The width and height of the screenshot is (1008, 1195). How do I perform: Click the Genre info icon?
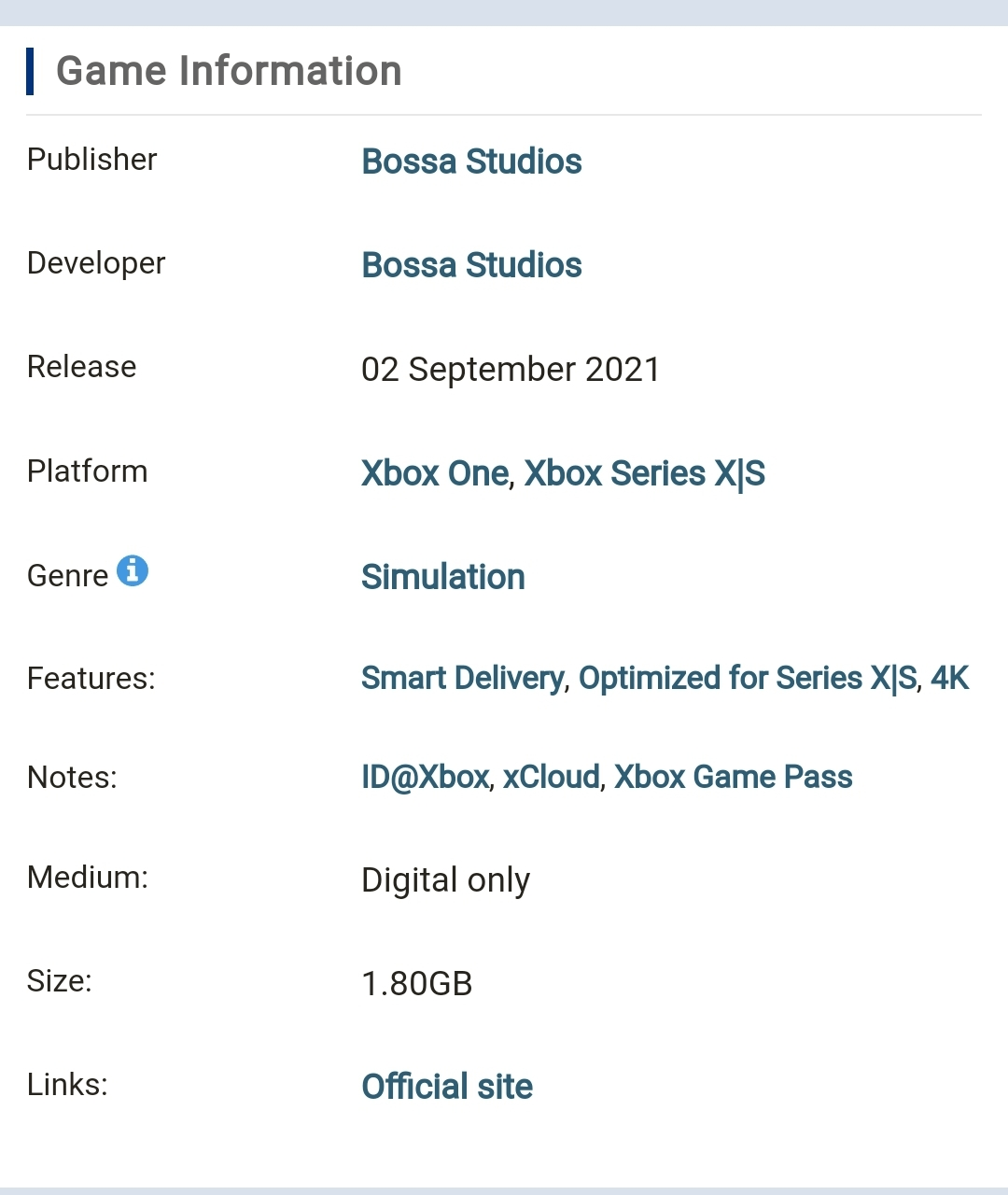[132, 569]
